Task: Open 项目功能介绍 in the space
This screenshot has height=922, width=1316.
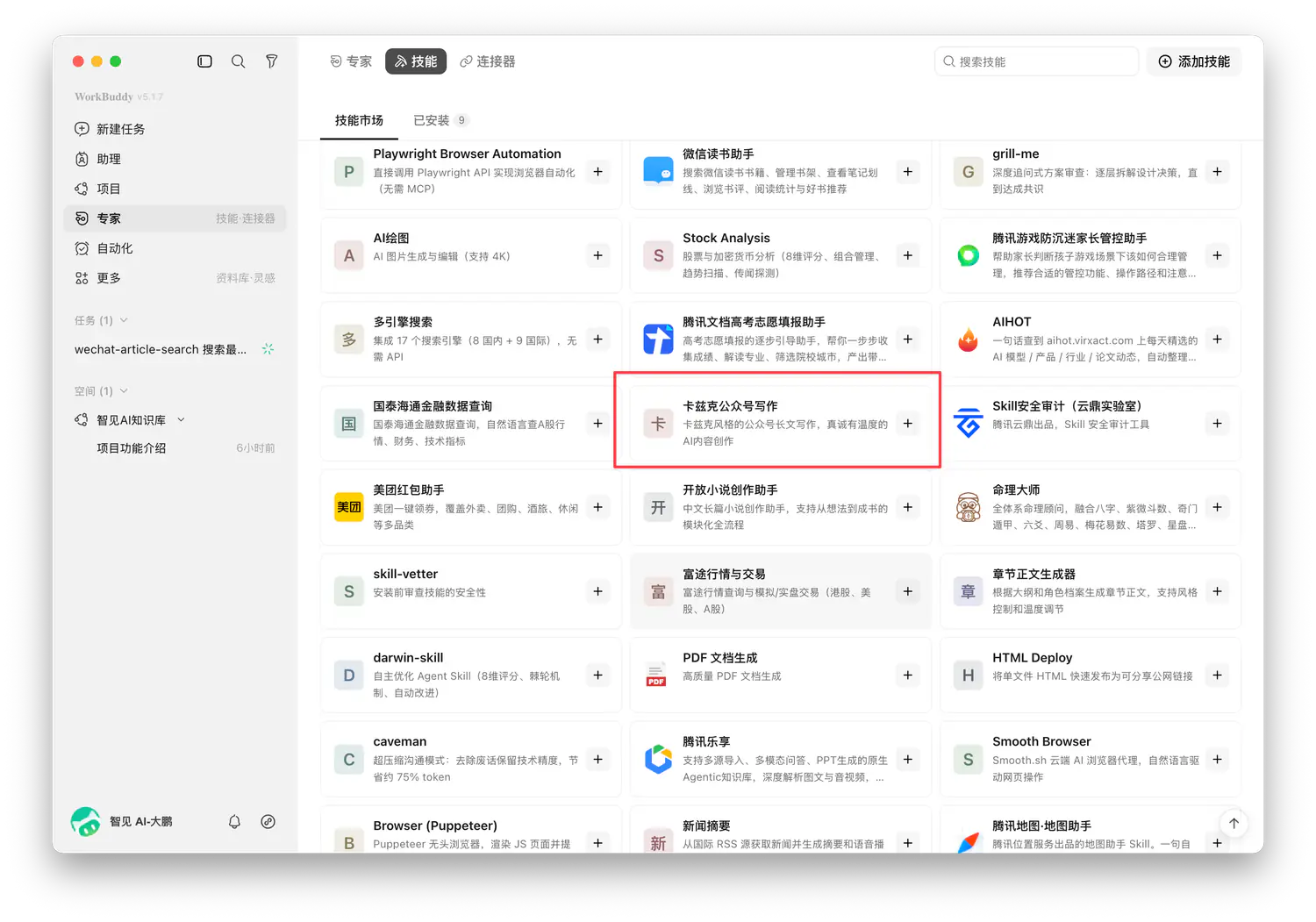Action: coord(175,448)
